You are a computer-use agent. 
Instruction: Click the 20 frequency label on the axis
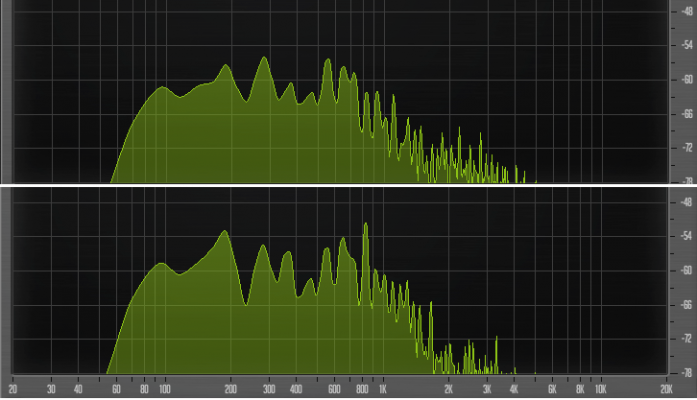[x=13, y=389]
